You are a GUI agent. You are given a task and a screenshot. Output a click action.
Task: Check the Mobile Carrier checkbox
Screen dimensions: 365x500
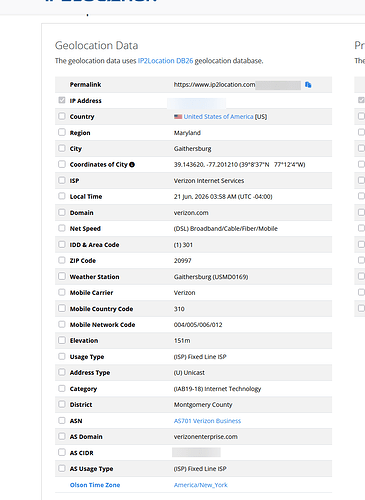[x=62, y=292]
